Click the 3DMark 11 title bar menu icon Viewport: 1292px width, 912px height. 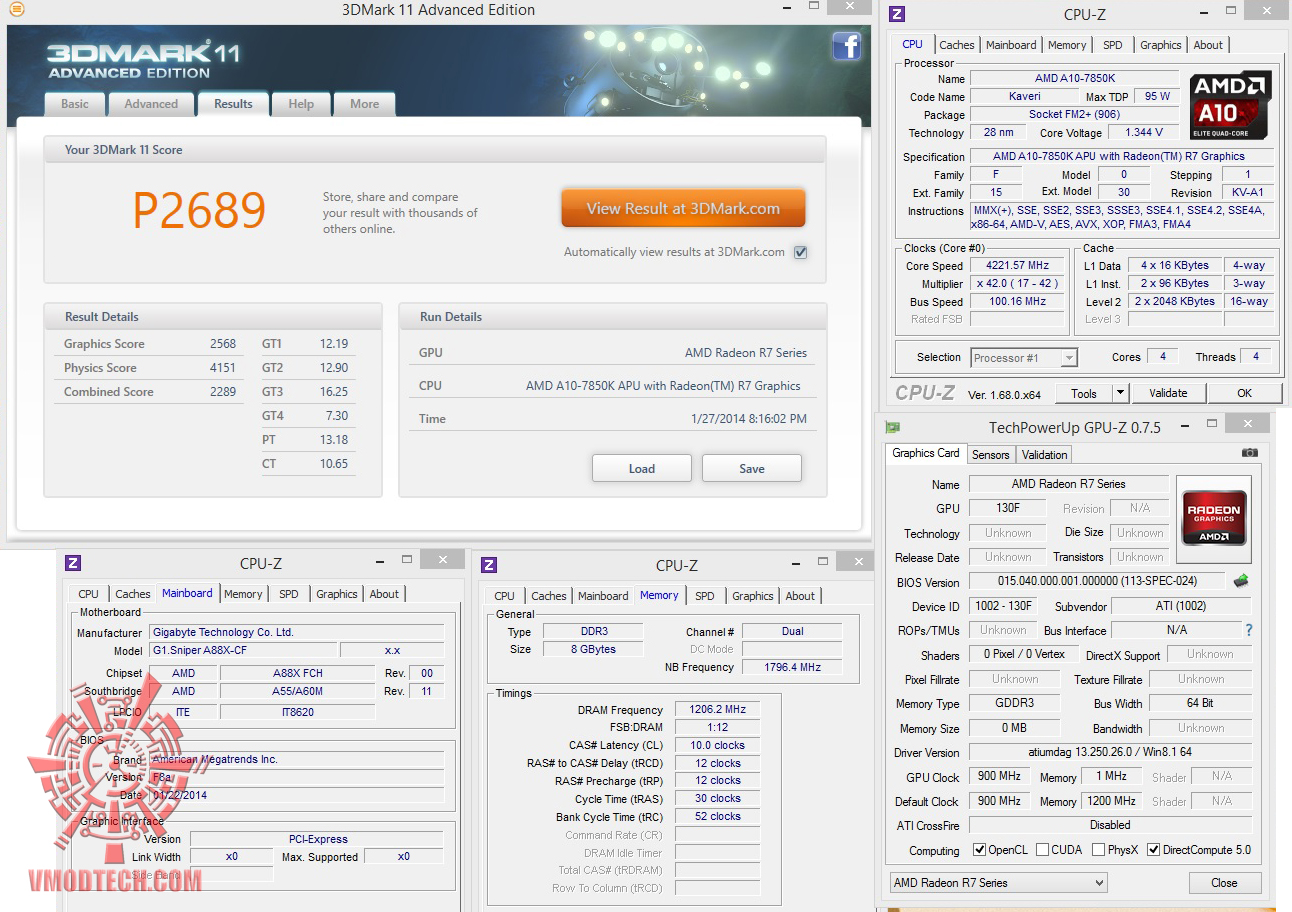[16, 10]
